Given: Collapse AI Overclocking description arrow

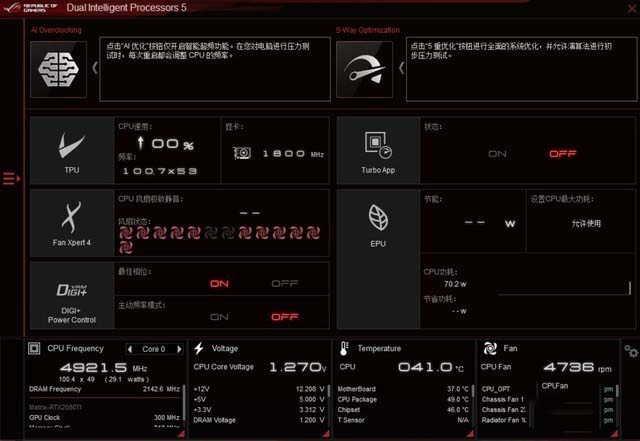Looking at the screenshot, I should click(95, 68).
